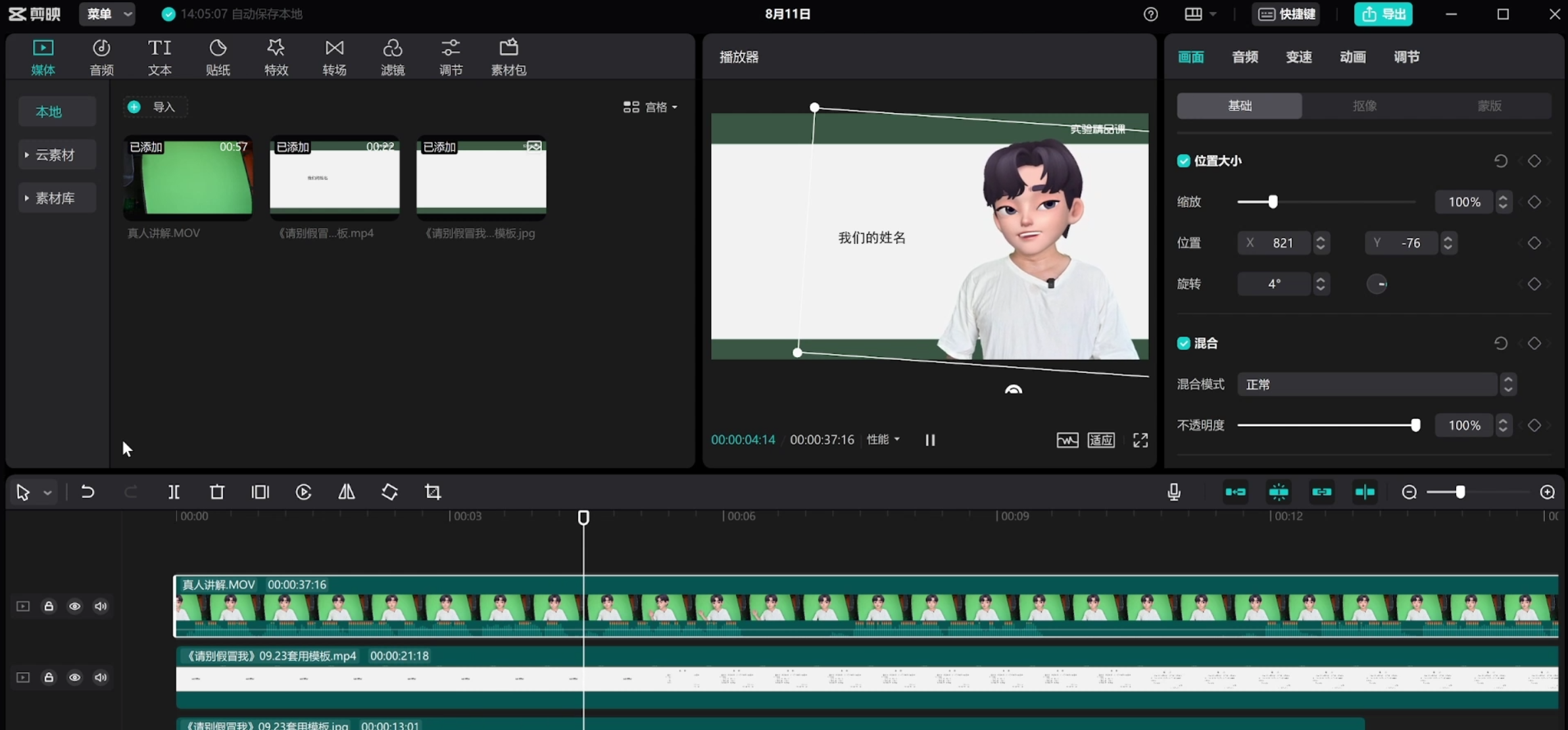Uncheck the 混合 checkbox
1568x730 pixels.
(1183, 343)
